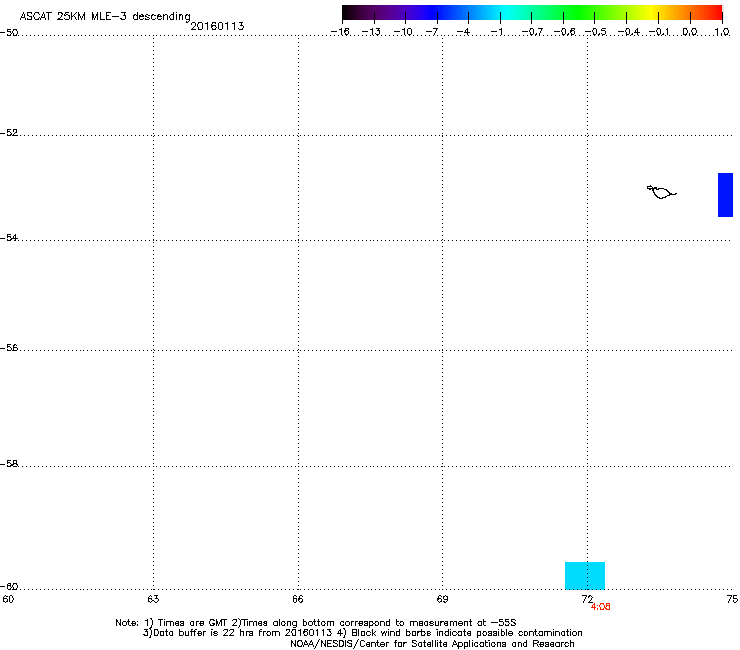Click the 'Data buffer is 22 hrs' note
The height and width of the screenshot is (650, 740).
[x=362, y=633]
